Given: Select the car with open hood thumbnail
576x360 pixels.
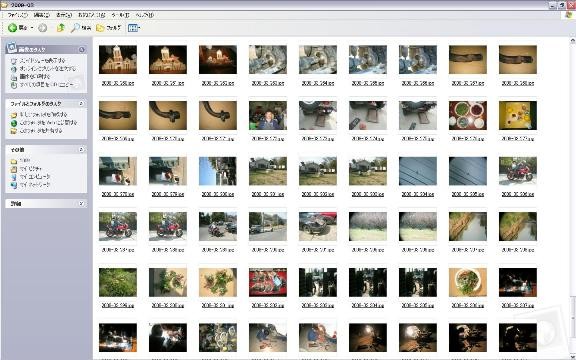Looking at the screenshot, I should (318, 227).
